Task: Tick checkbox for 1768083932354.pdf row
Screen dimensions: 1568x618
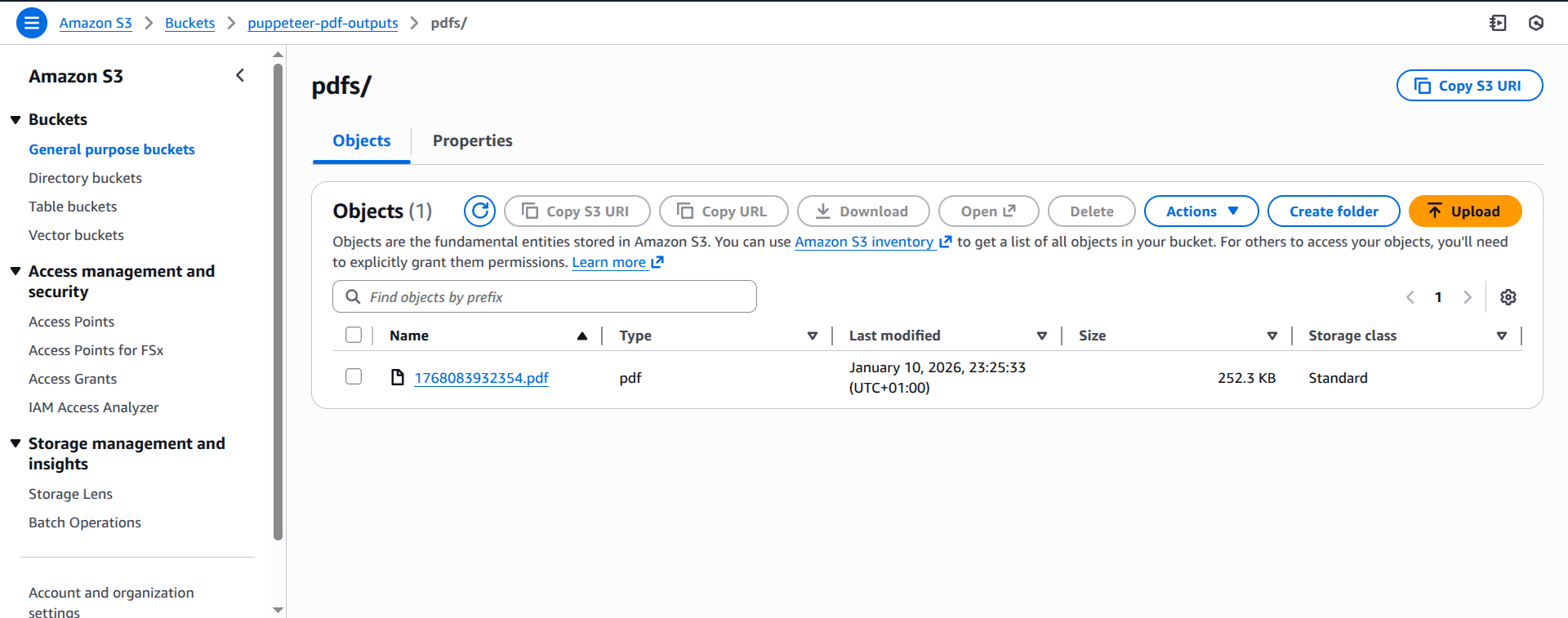Action: [x=354, y=376]
